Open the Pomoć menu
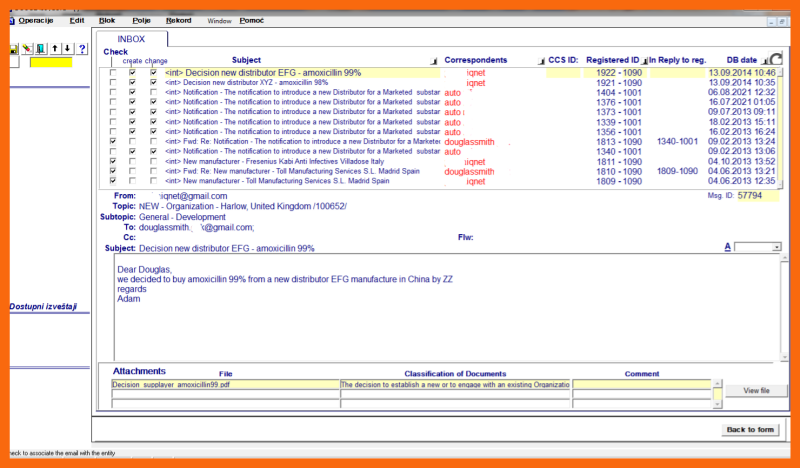Screen dimensions: 800x468 [x=252, y=20]
